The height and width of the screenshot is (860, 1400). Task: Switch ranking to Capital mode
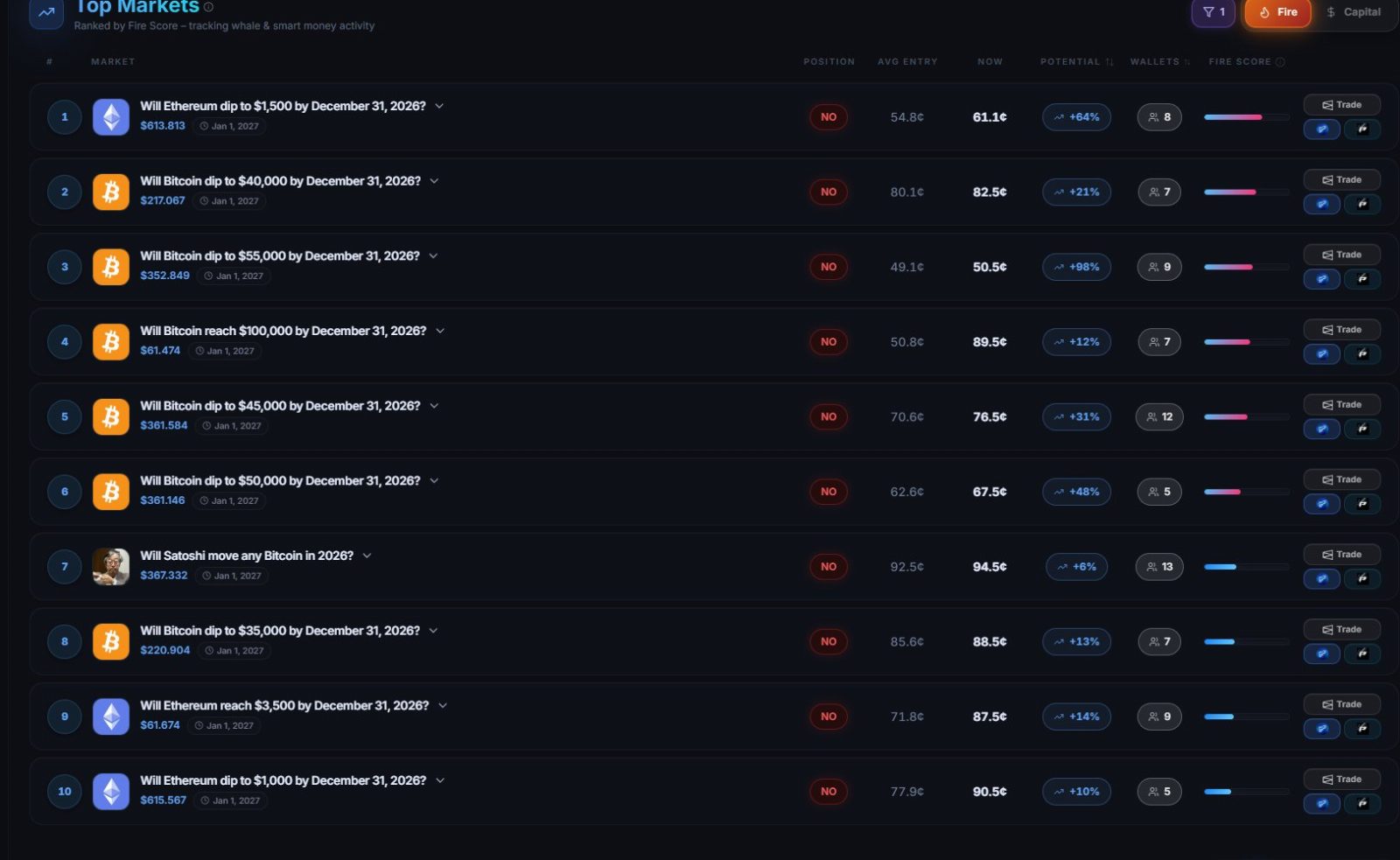pos(1354,12)
